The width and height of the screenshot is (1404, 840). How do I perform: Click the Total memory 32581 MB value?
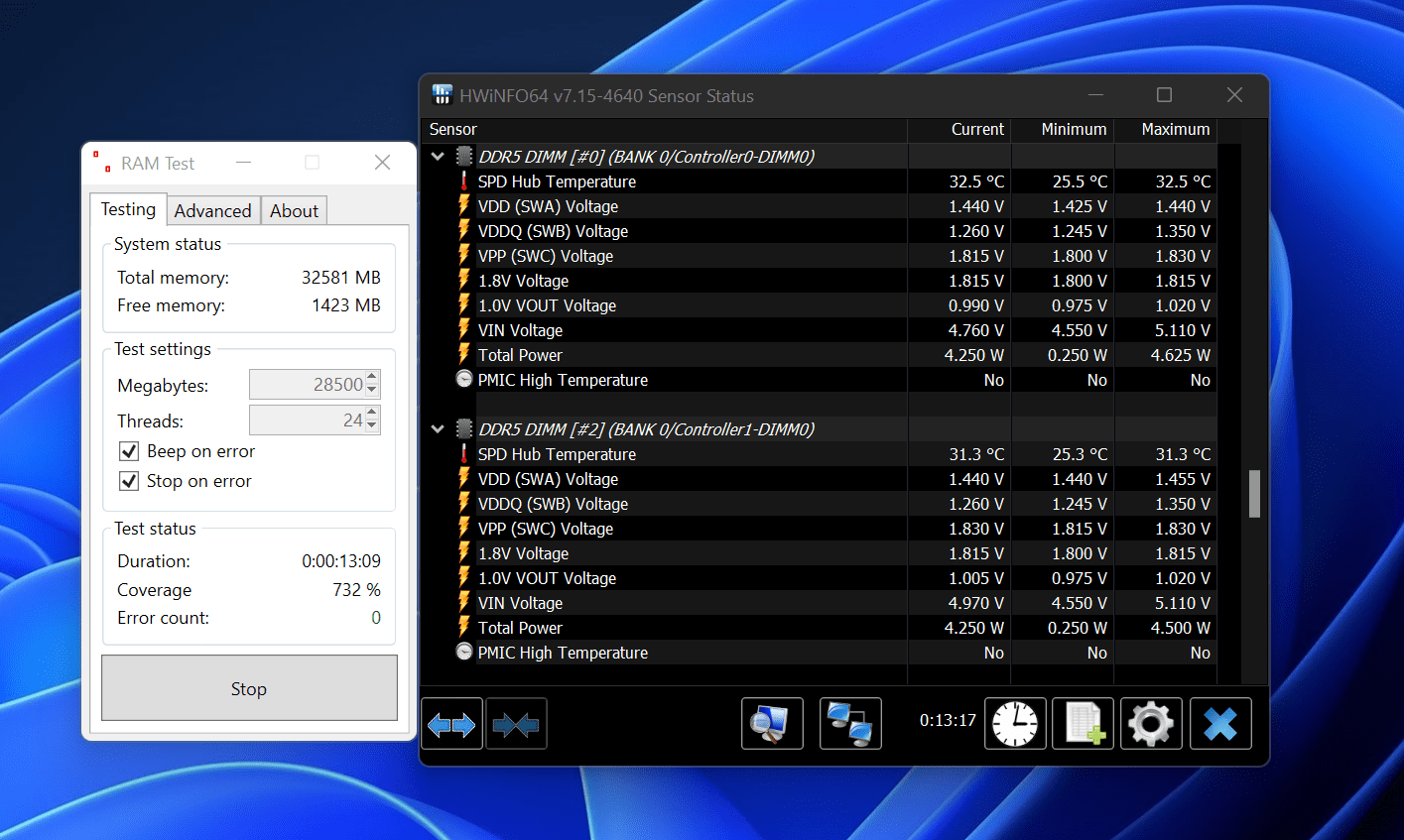(341, 278)
